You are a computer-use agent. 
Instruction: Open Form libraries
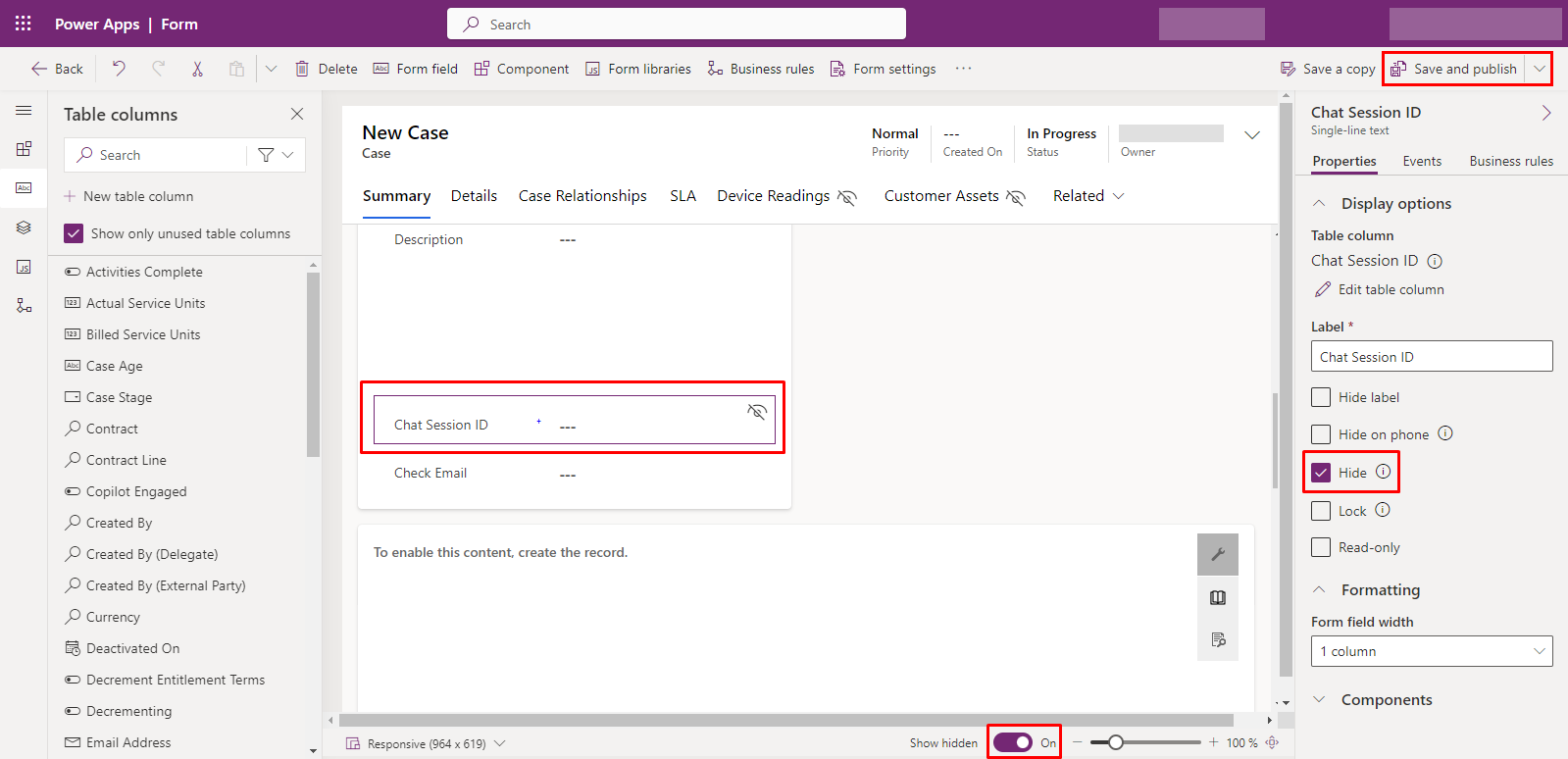(x=638, y=69)
